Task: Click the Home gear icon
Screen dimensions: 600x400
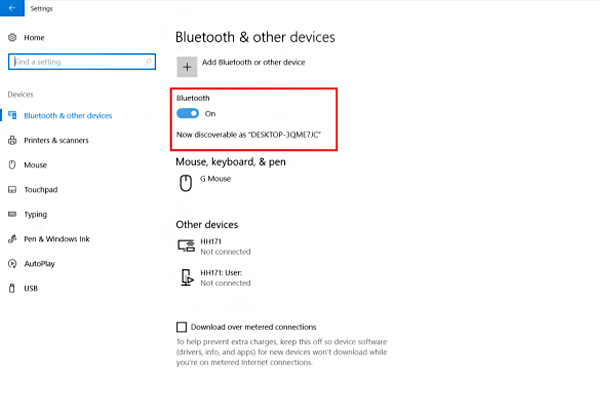Action: (12, 38)
